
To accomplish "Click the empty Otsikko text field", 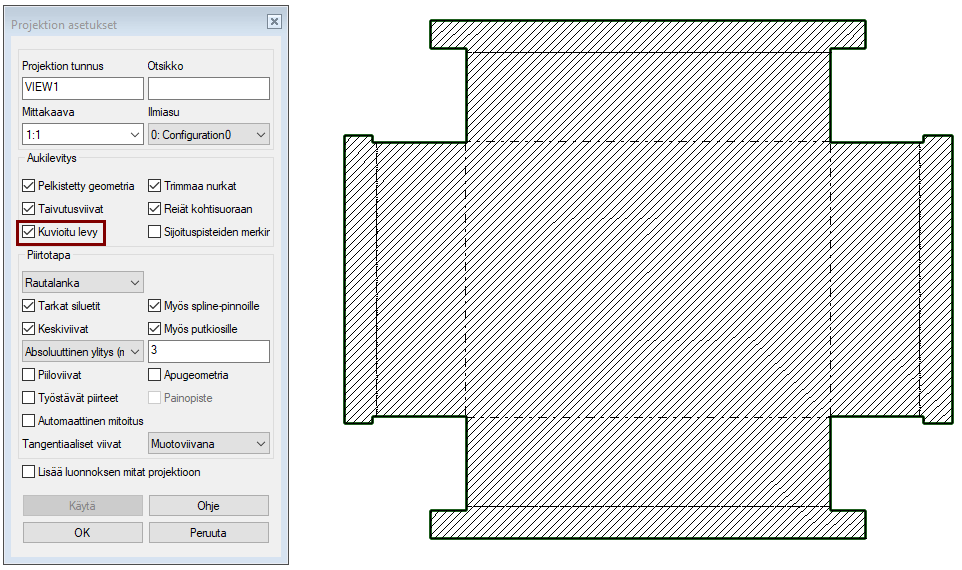I will pyautogui.click(x=208, y=88).
